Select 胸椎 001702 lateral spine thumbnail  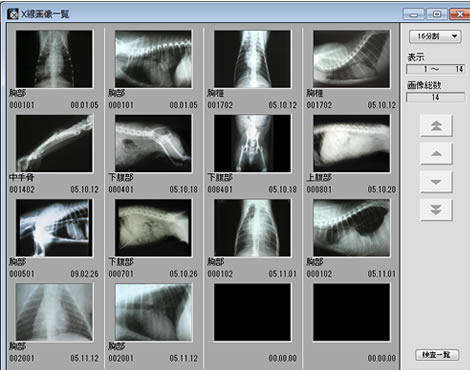coord(351,59)
